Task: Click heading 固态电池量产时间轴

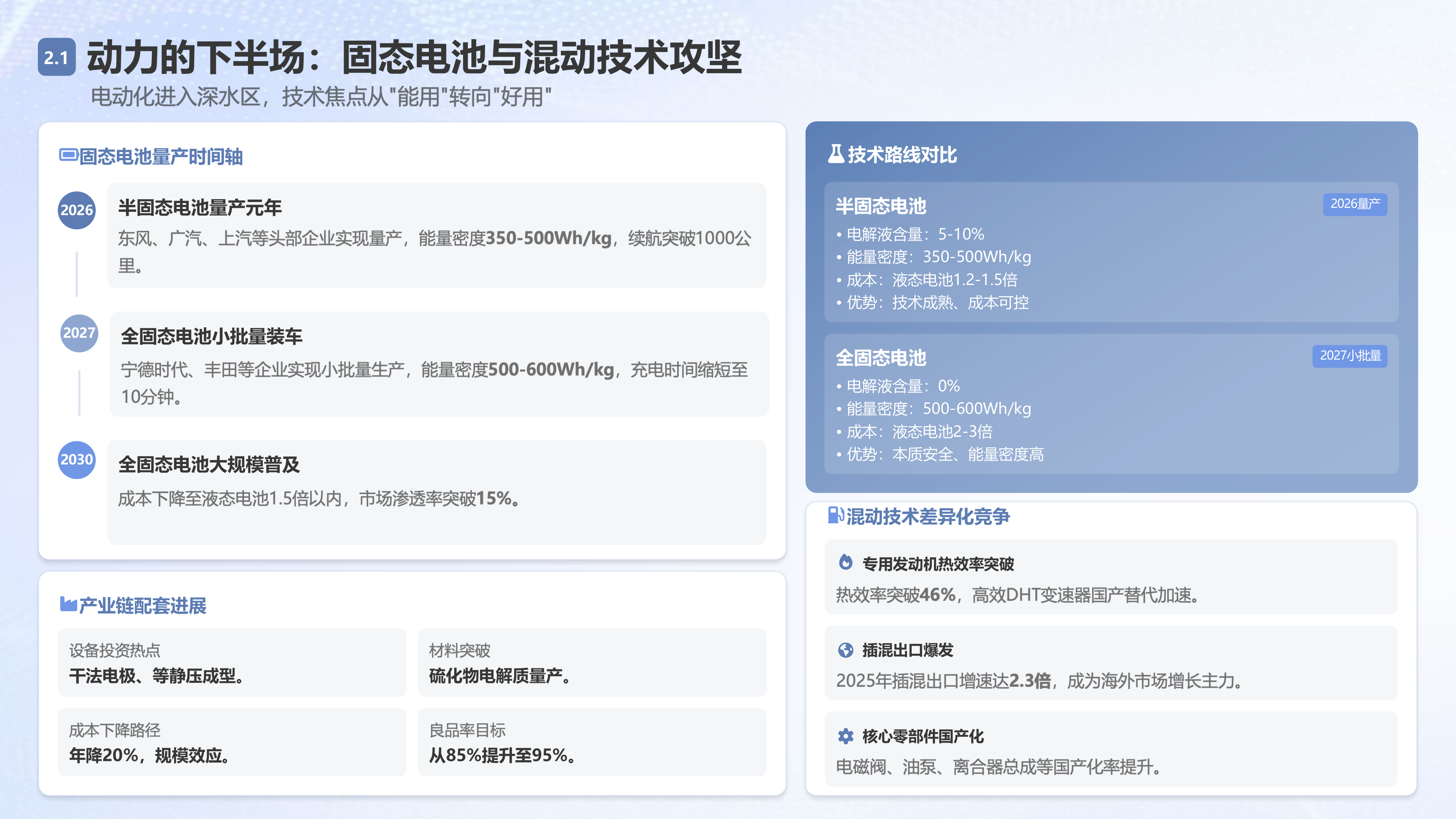Action: (161, 157)
